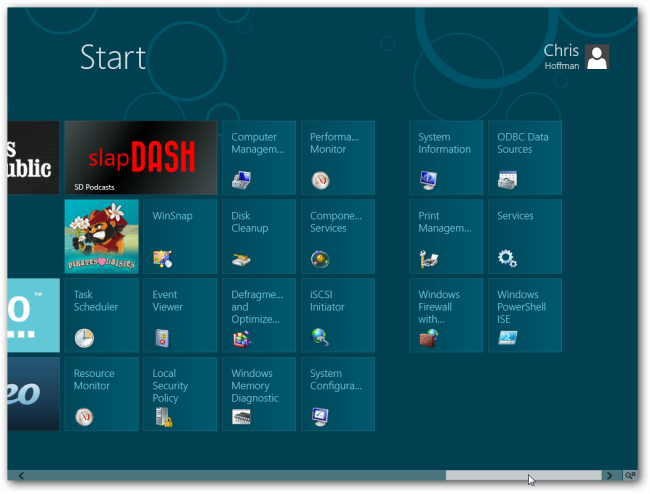Click the scroll right arrow
Screen dimensions: 650x494
609,475
